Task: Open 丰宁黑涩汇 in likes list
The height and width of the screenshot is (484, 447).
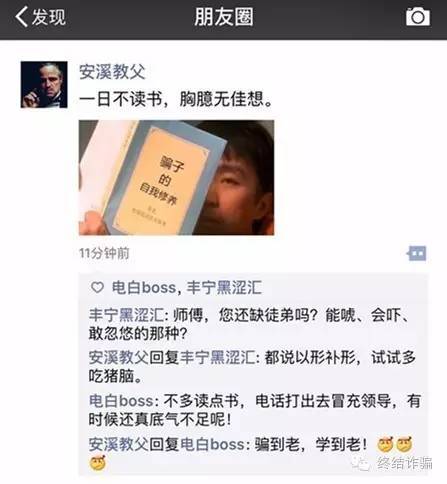Action: [224, 288]
